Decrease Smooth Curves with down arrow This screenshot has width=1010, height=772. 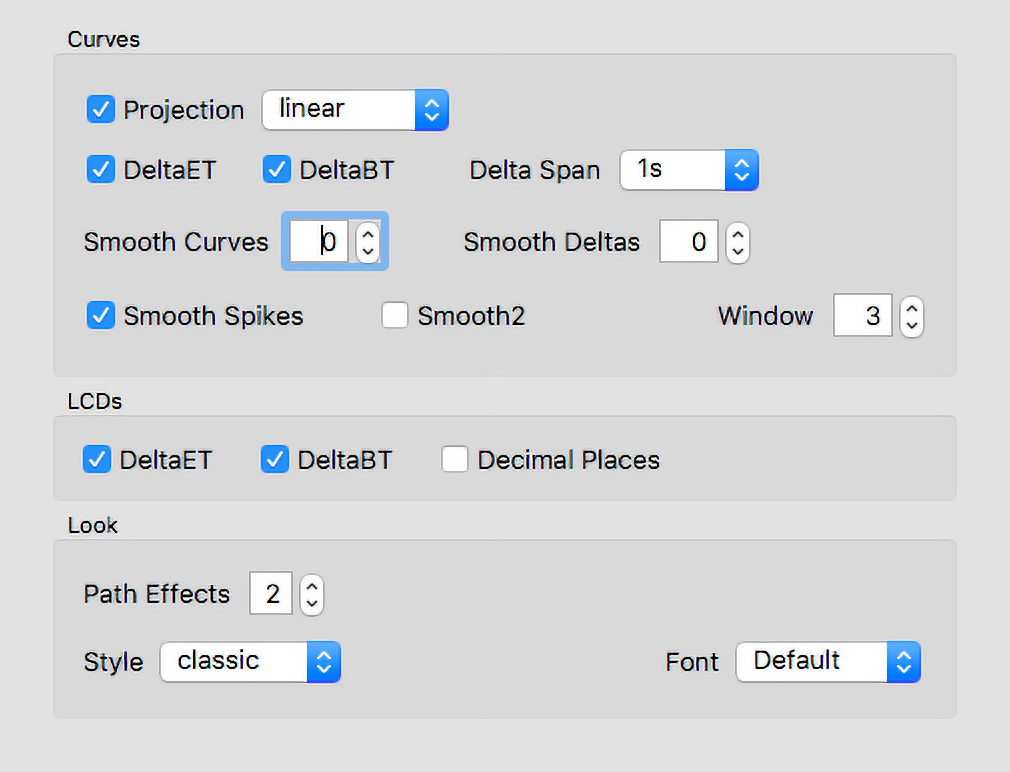coord(368,252)
